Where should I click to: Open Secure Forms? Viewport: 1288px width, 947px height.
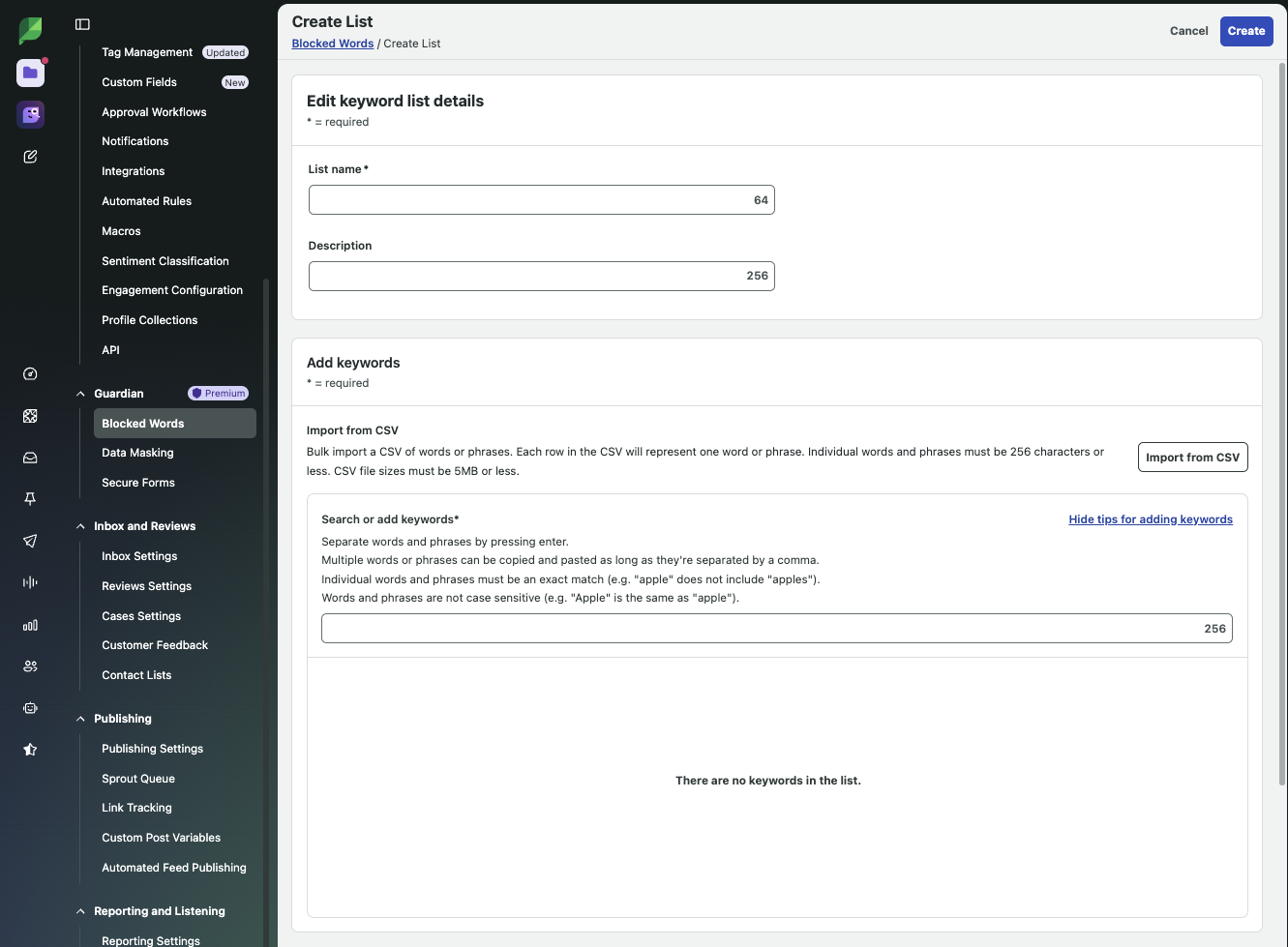click(138, 483)
